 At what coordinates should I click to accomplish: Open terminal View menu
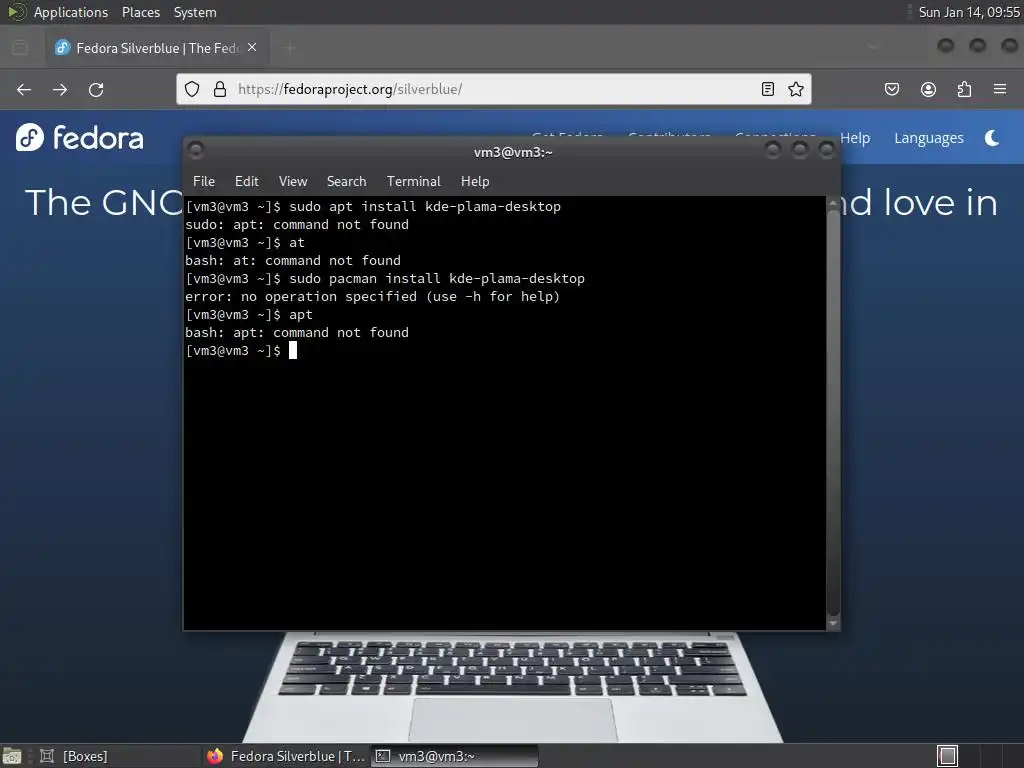(293, 182)
